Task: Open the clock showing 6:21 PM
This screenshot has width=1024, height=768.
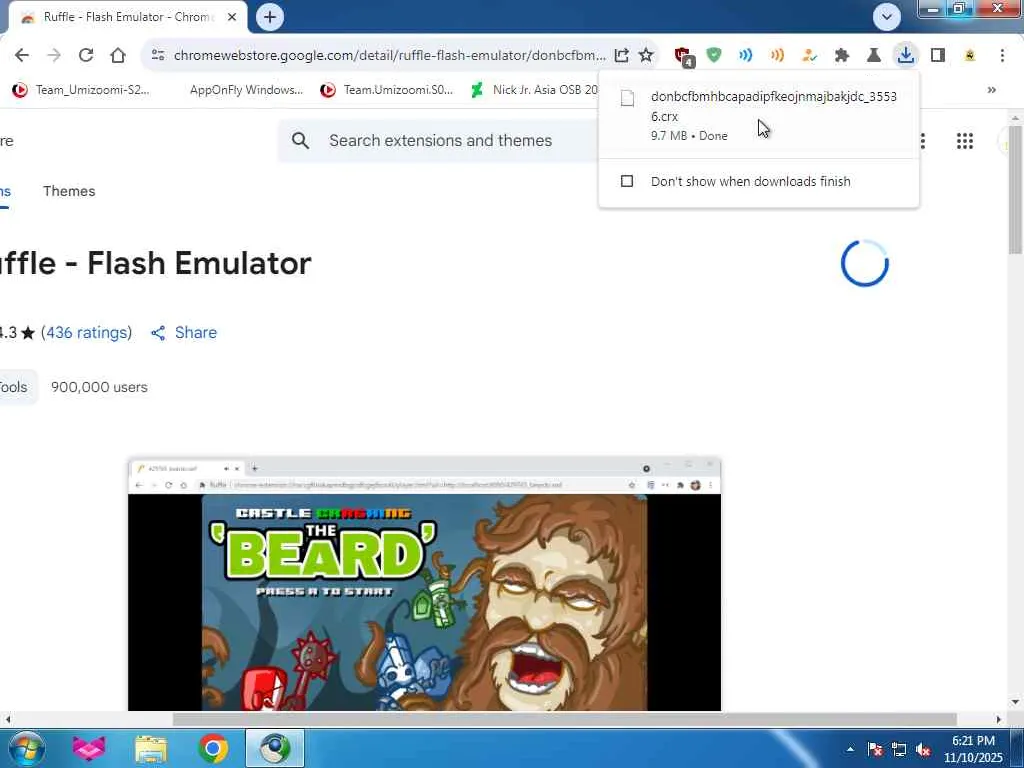Action: pos(973,749)
